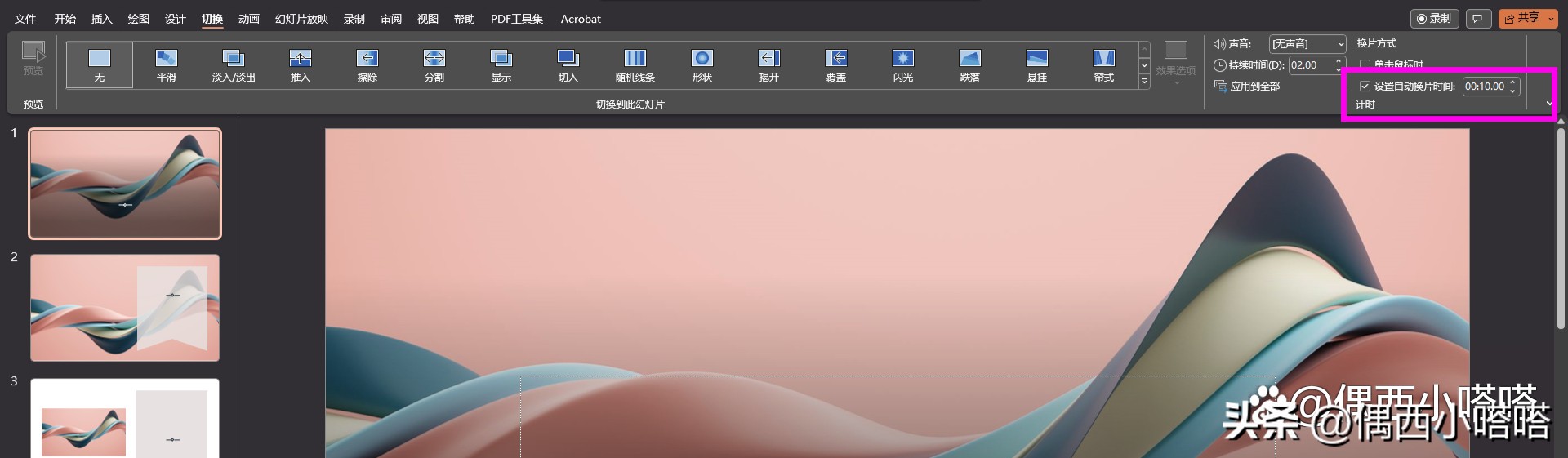This screenshot has height=458, width=1568.
Task: Click the 录制 record button at top right
Action: click(1435, 18)
